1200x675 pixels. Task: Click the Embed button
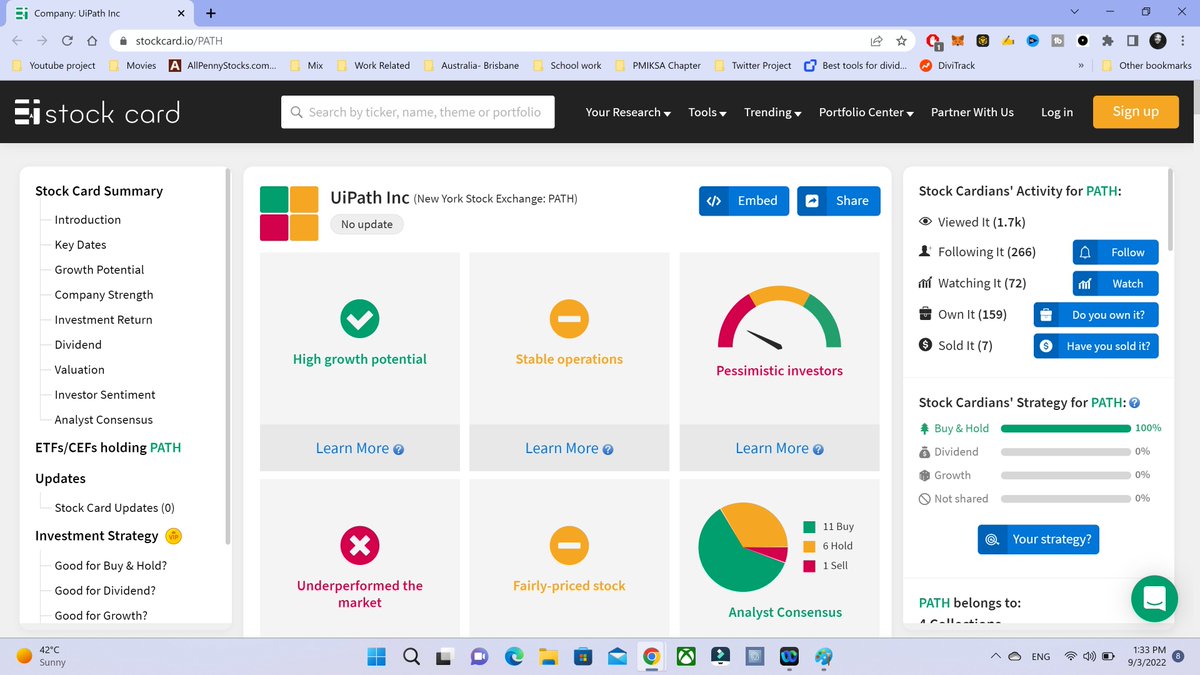point(744,201)
